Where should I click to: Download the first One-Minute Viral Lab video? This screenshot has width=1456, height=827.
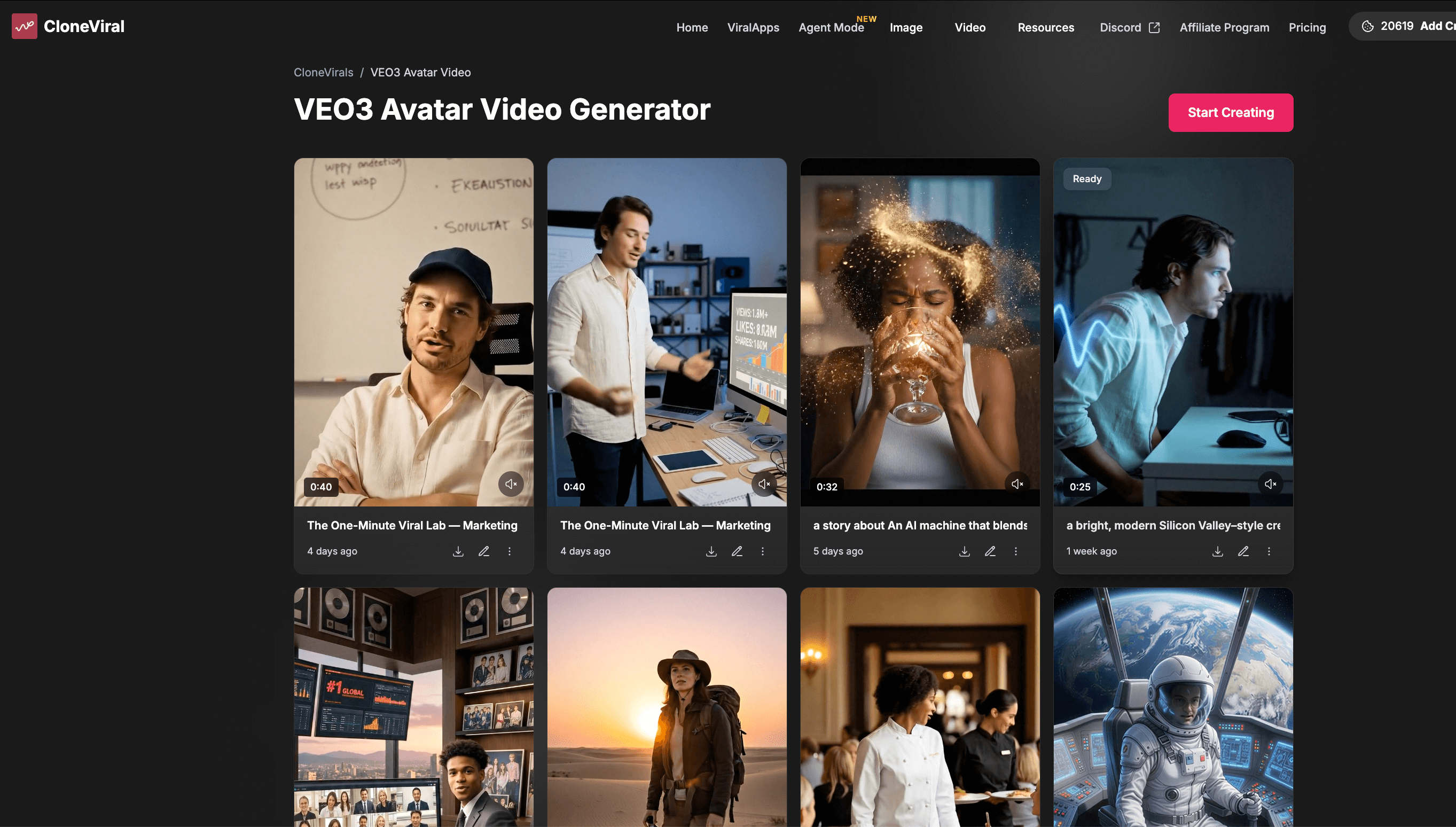pyautogui.click(x=458, y=551)
